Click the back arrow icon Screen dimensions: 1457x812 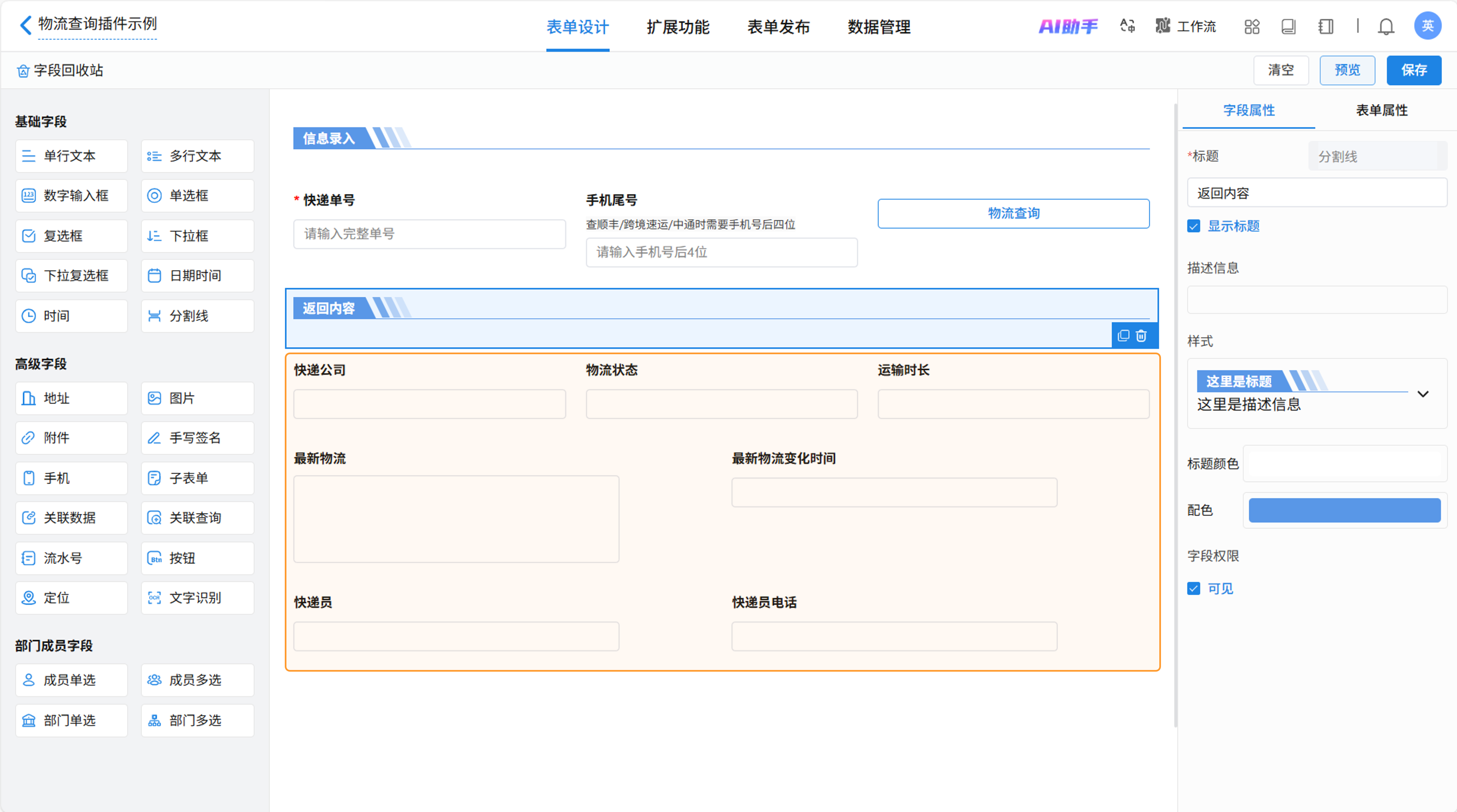25,25
